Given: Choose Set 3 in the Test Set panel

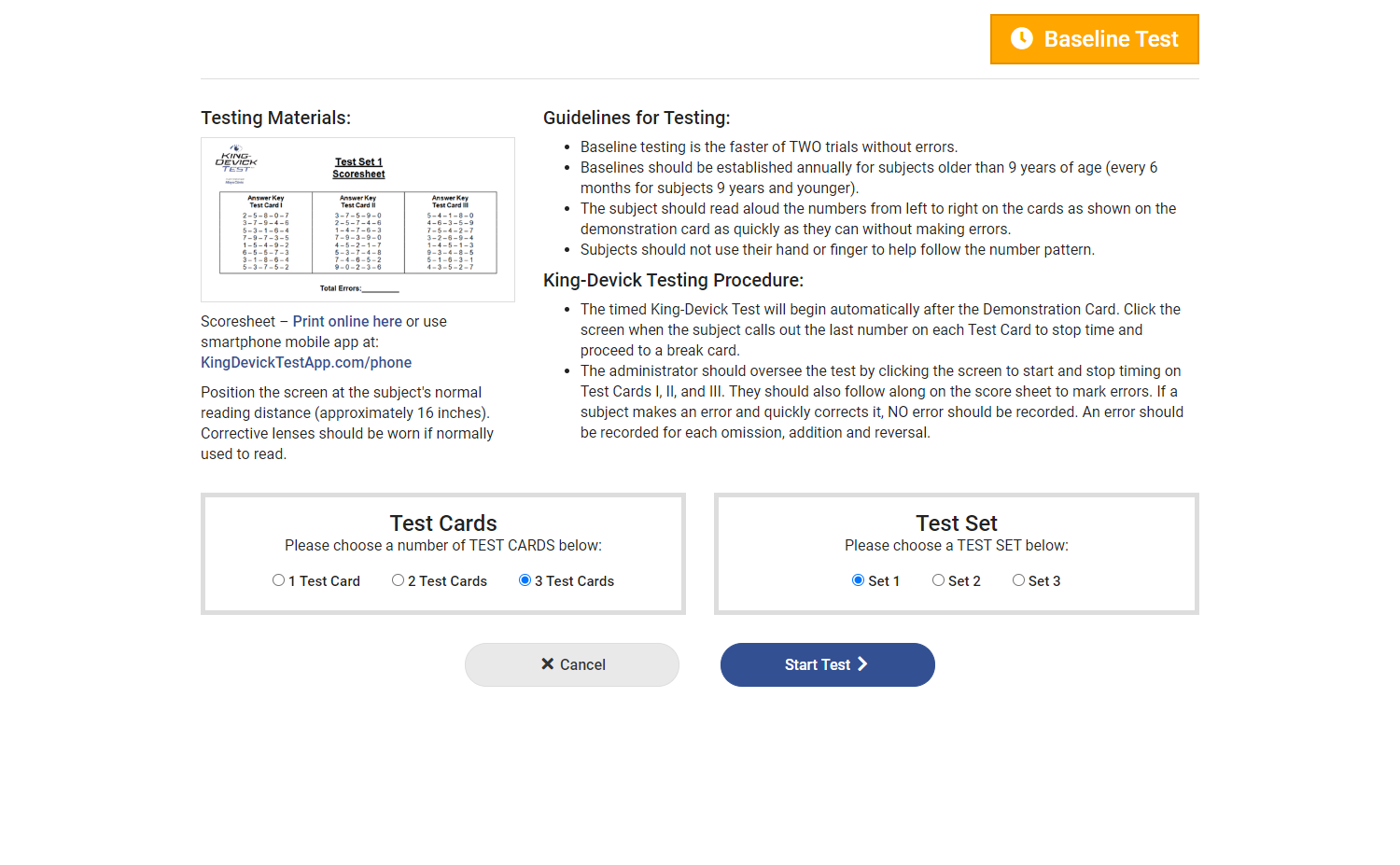Looking at the screenshot, I should point(1018,579).
